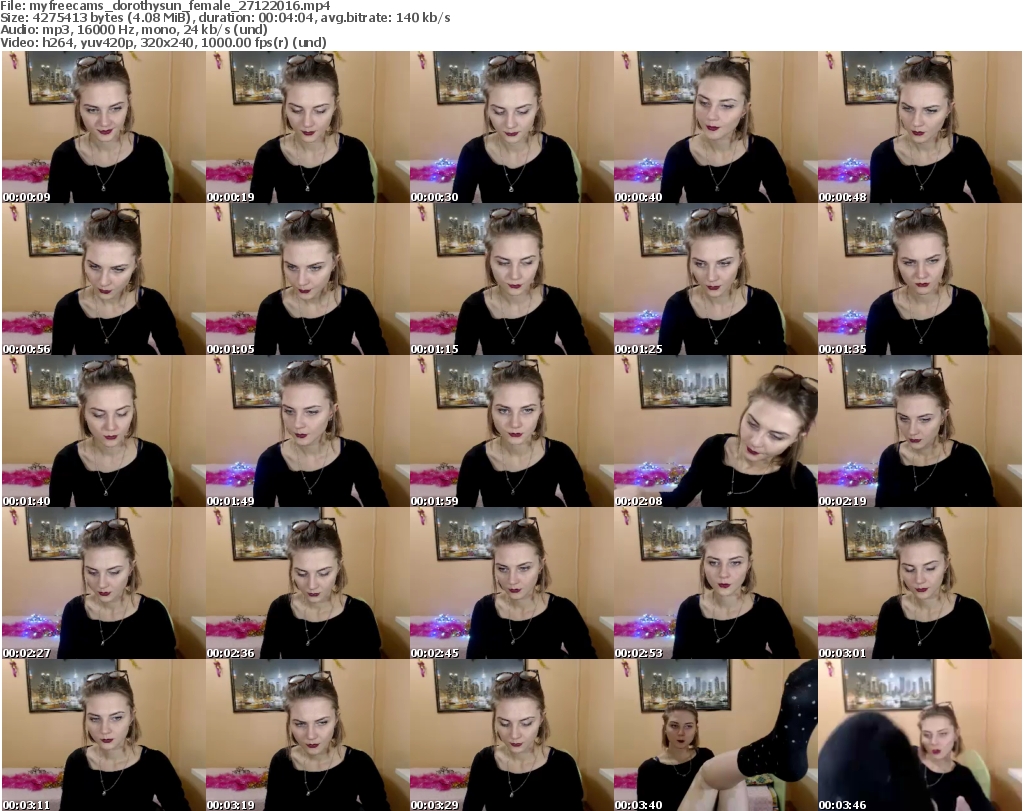This screenshot has width=1024, height=811.
Task: Choose the thumbnail at 00:03:11
Action: coord(104,735)
